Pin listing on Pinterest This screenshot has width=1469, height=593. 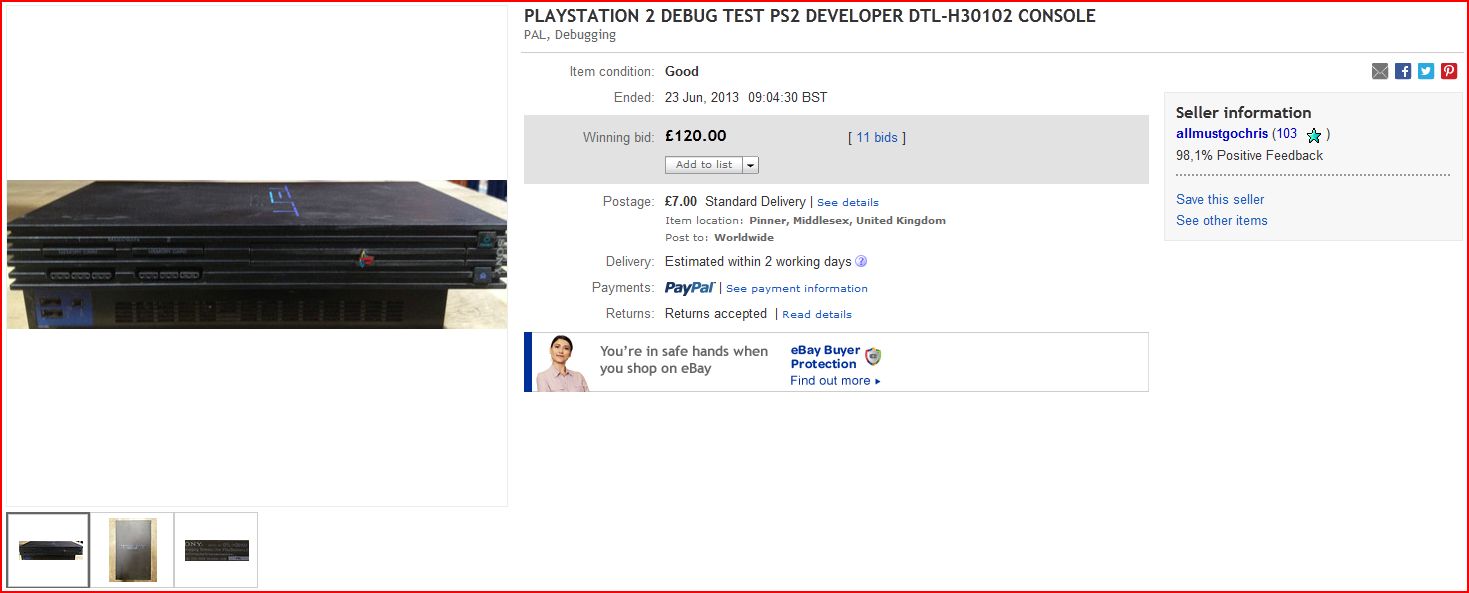coord(1449,71)
